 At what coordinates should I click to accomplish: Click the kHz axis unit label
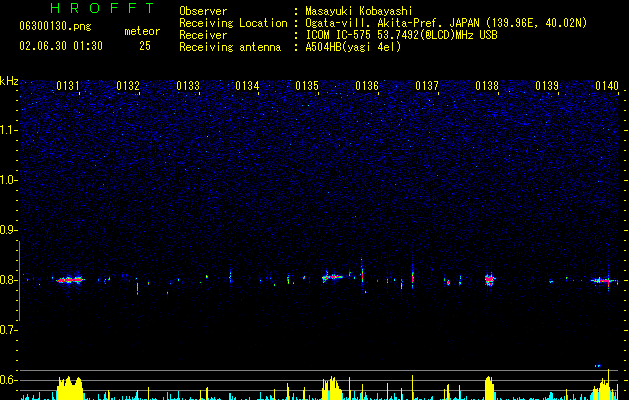tap(9, 81)
